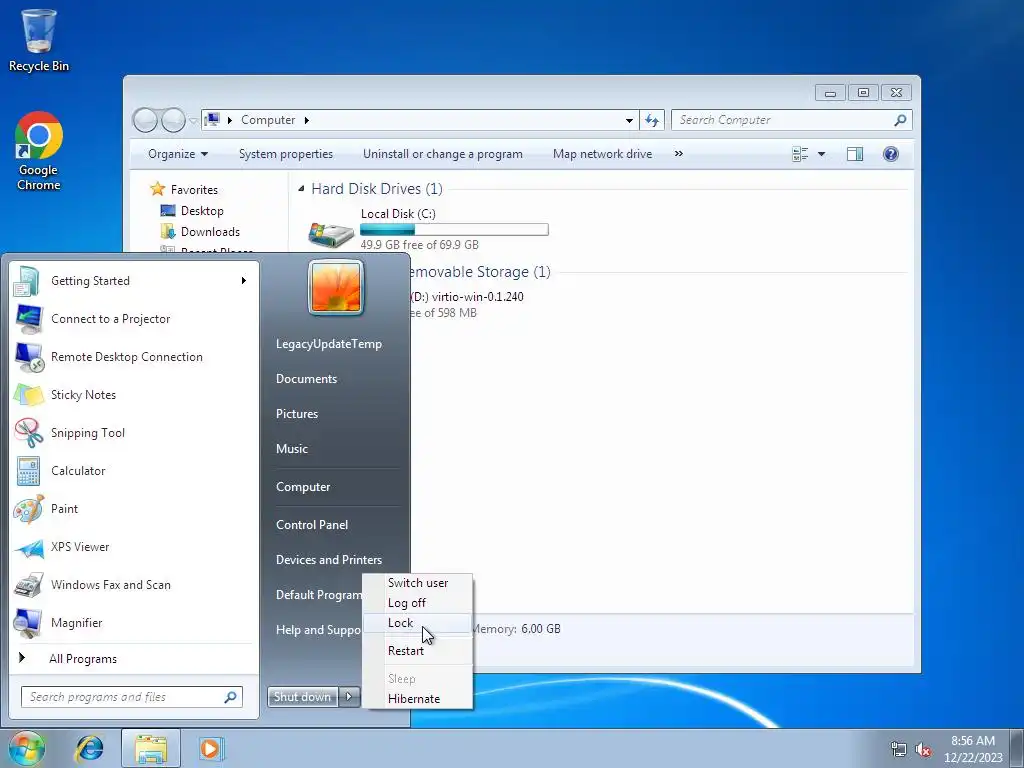This screenshot has width=1024, height=768.
Task: Open Control Panel from Start menu
Action: coord(312,525)
